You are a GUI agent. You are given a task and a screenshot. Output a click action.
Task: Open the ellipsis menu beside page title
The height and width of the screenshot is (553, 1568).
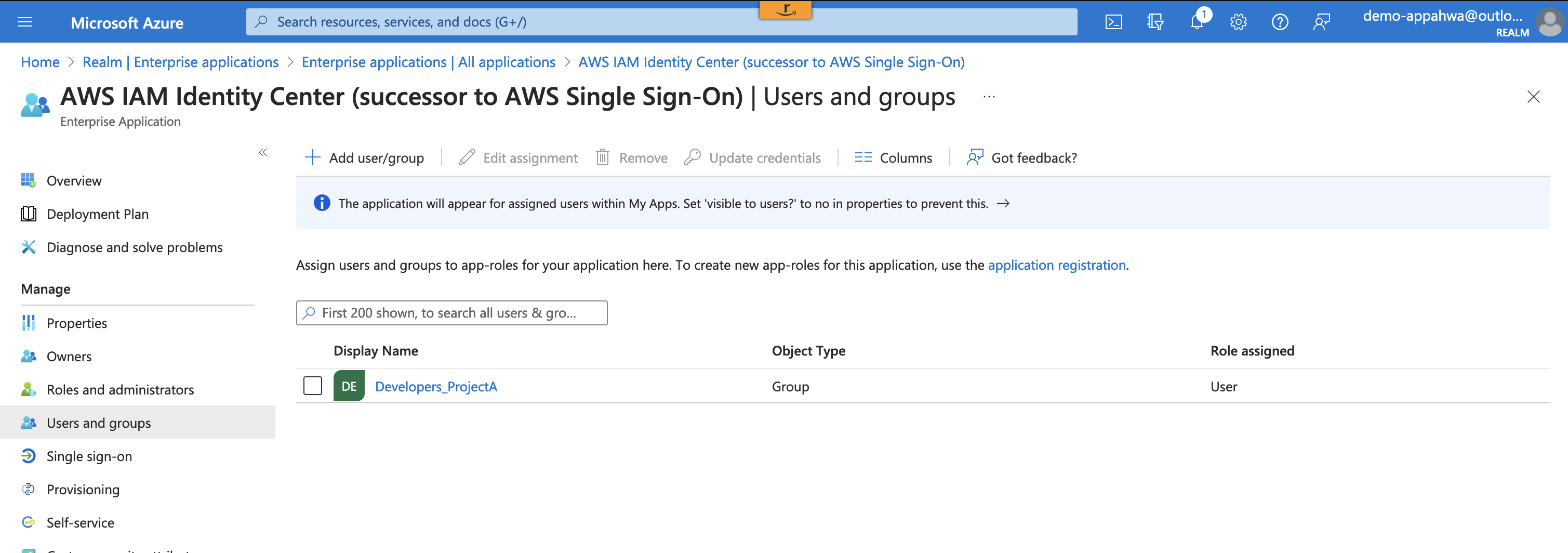click(989, 96)
